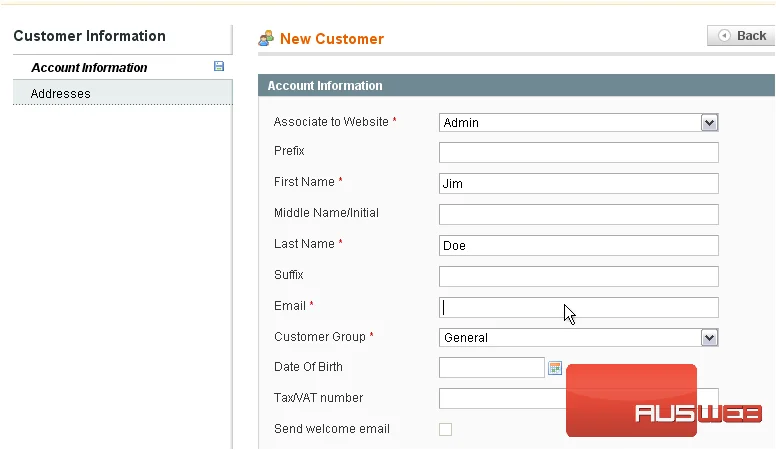Screen dimensions: 776x450
Task: Click the save icon beside Account Information tab
Action: pyautogui.click(x=219, y=66)
